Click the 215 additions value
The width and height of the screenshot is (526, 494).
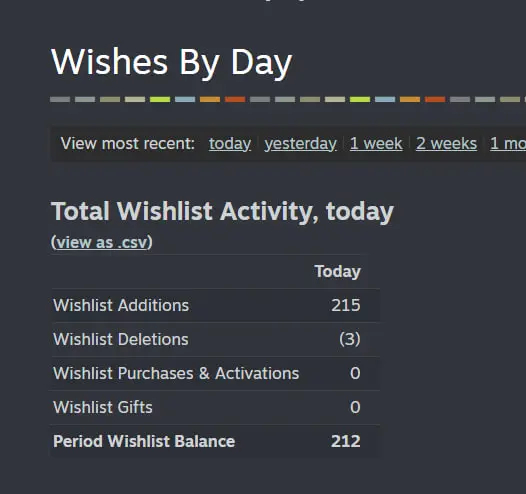346,306
